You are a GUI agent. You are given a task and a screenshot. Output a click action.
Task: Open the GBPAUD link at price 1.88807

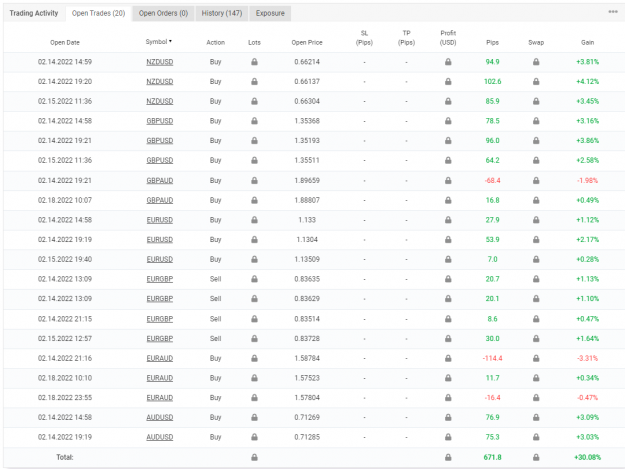click(x=159, y=200)
